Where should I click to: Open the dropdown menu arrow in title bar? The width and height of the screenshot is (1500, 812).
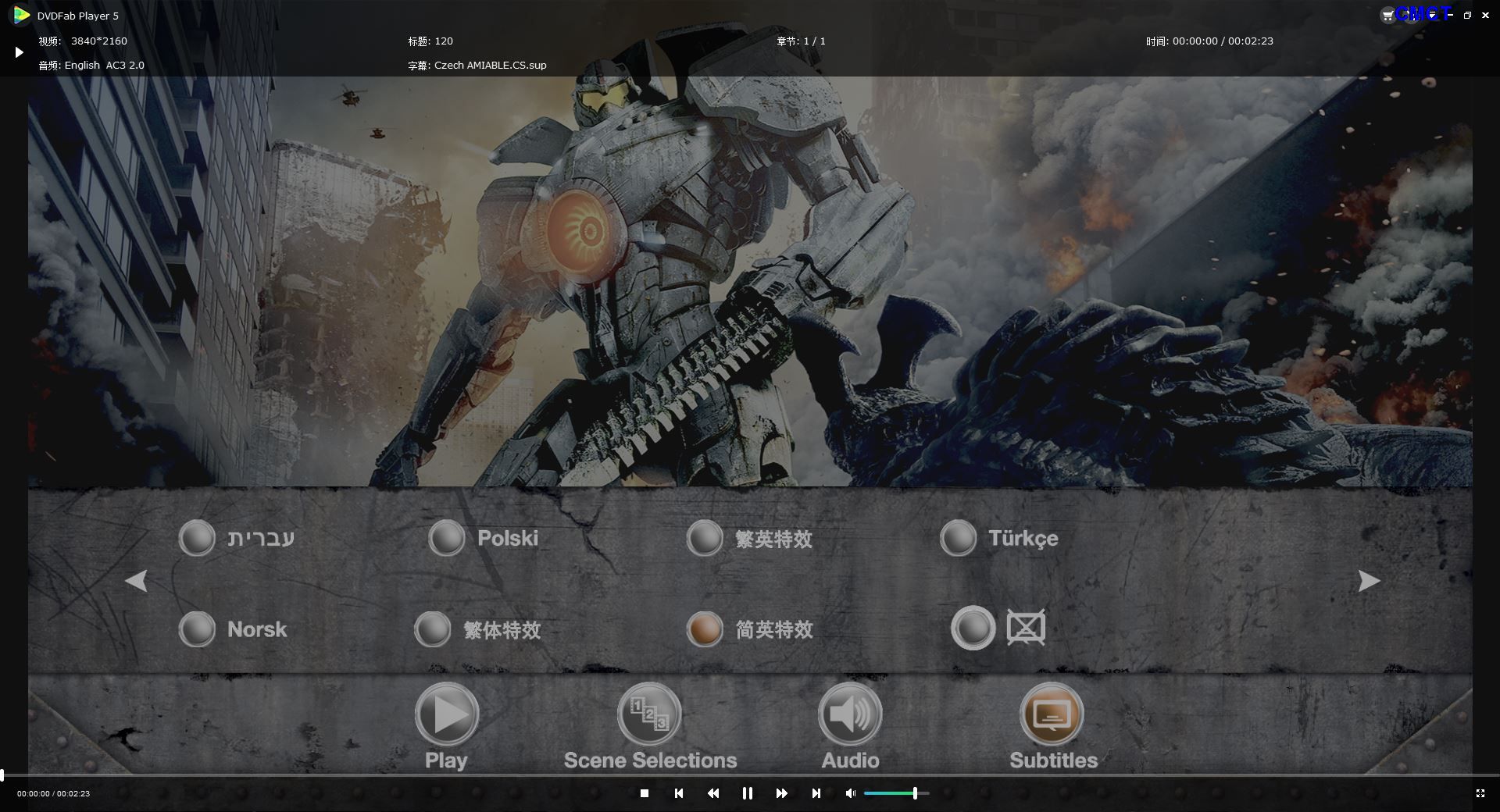[1434, 16]
